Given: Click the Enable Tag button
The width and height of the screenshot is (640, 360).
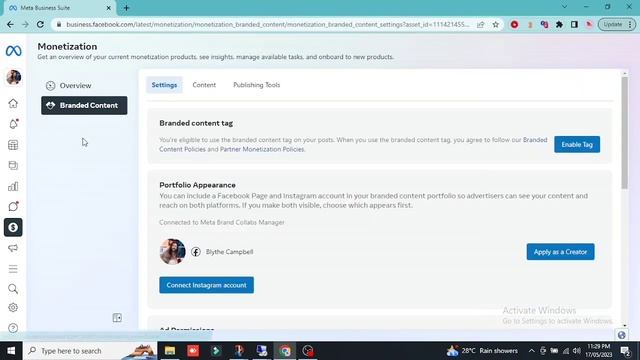Looking at the screenshot, I should coord(577,144).
